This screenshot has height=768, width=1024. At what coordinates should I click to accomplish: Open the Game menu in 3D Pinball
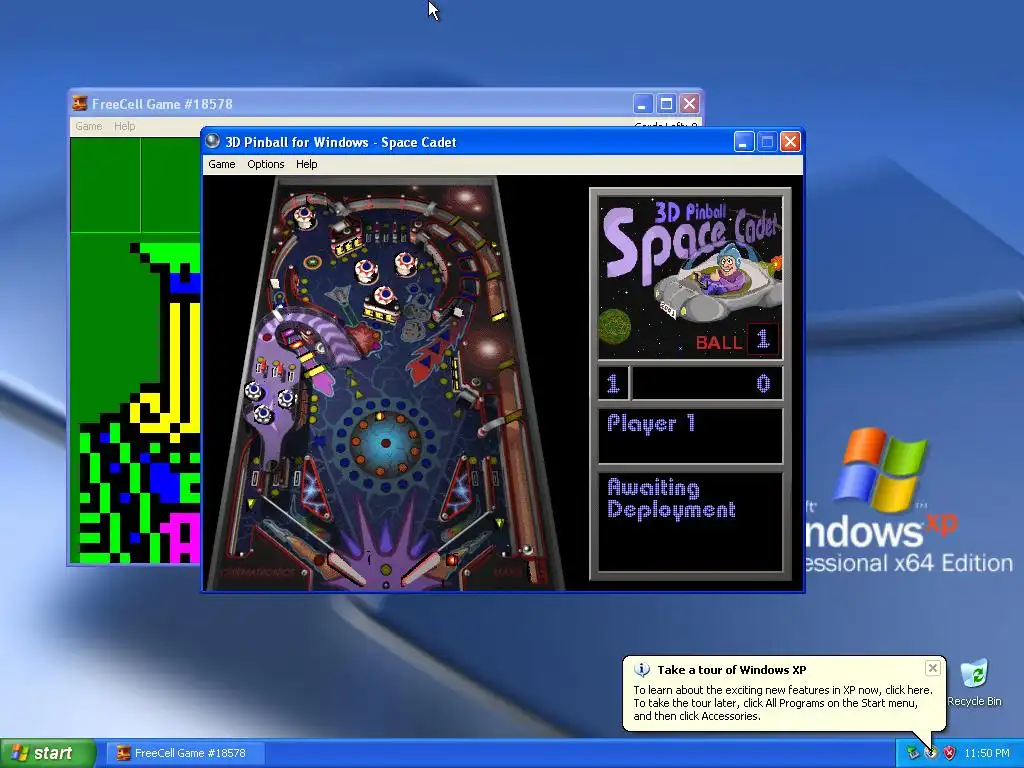[x=221, y=164]
